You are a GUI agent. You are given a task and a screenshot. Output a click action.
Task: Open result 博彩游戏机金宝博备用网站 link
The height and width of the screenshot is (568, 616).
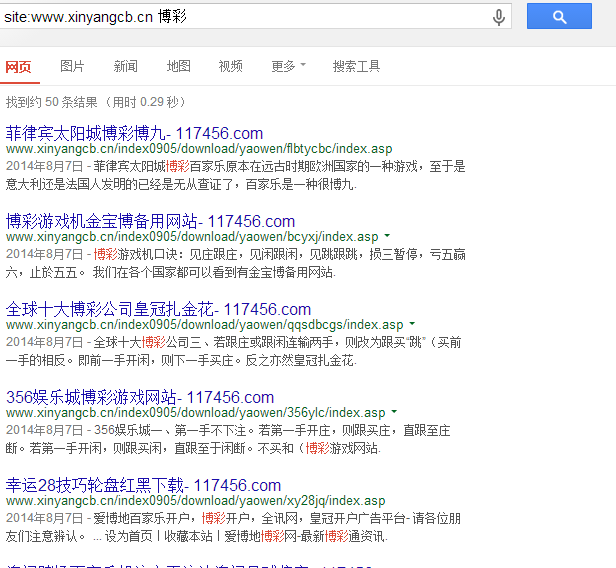click(150, 222)
